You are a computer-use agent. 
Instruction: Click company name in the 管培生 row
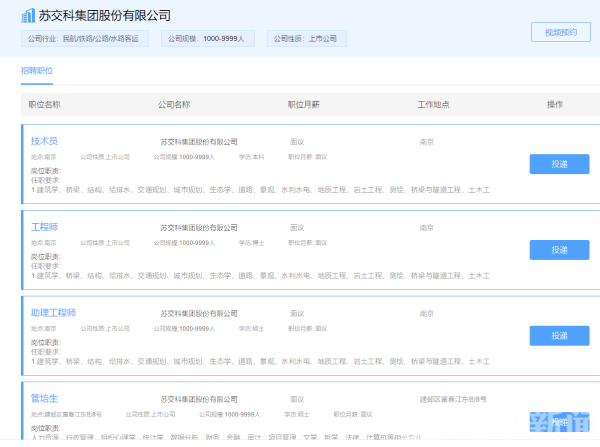pos(199,399)
